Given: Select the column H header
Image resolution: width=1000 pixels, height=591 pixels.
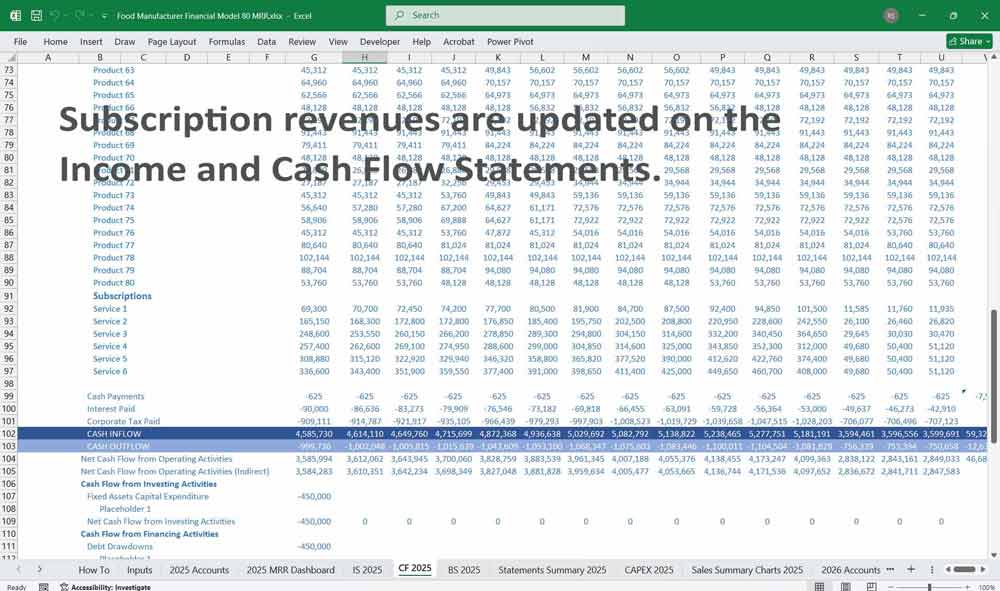Looking at the screenshot, I should coord(362,58).
